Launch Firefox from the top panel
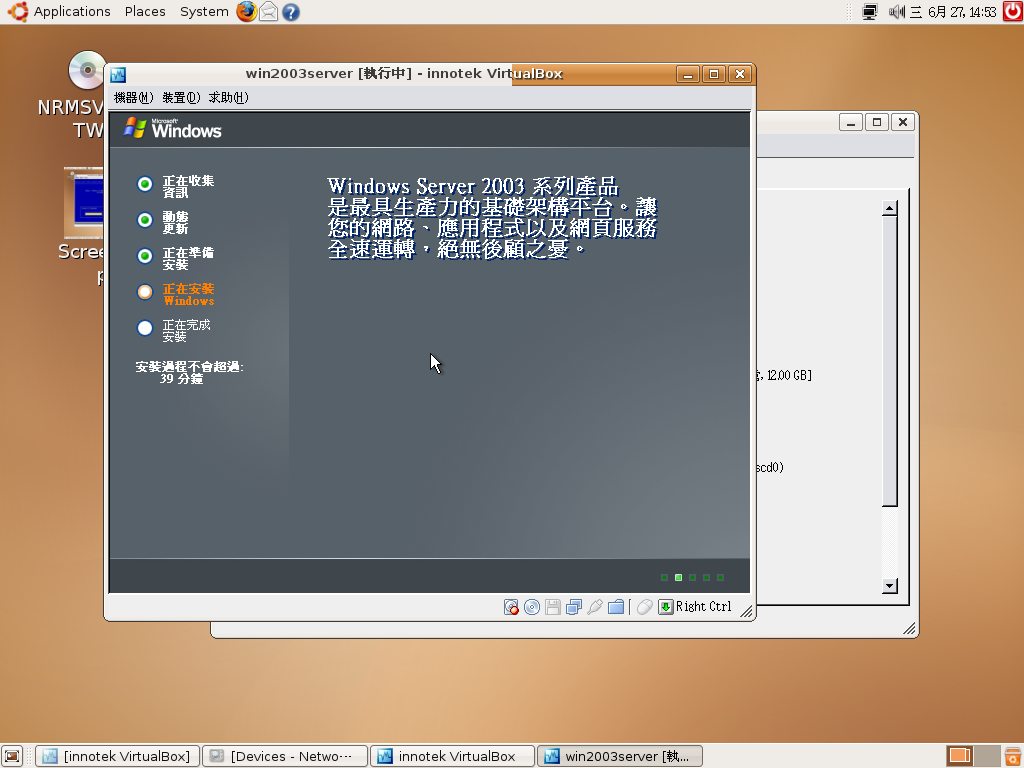 point(246,12)
